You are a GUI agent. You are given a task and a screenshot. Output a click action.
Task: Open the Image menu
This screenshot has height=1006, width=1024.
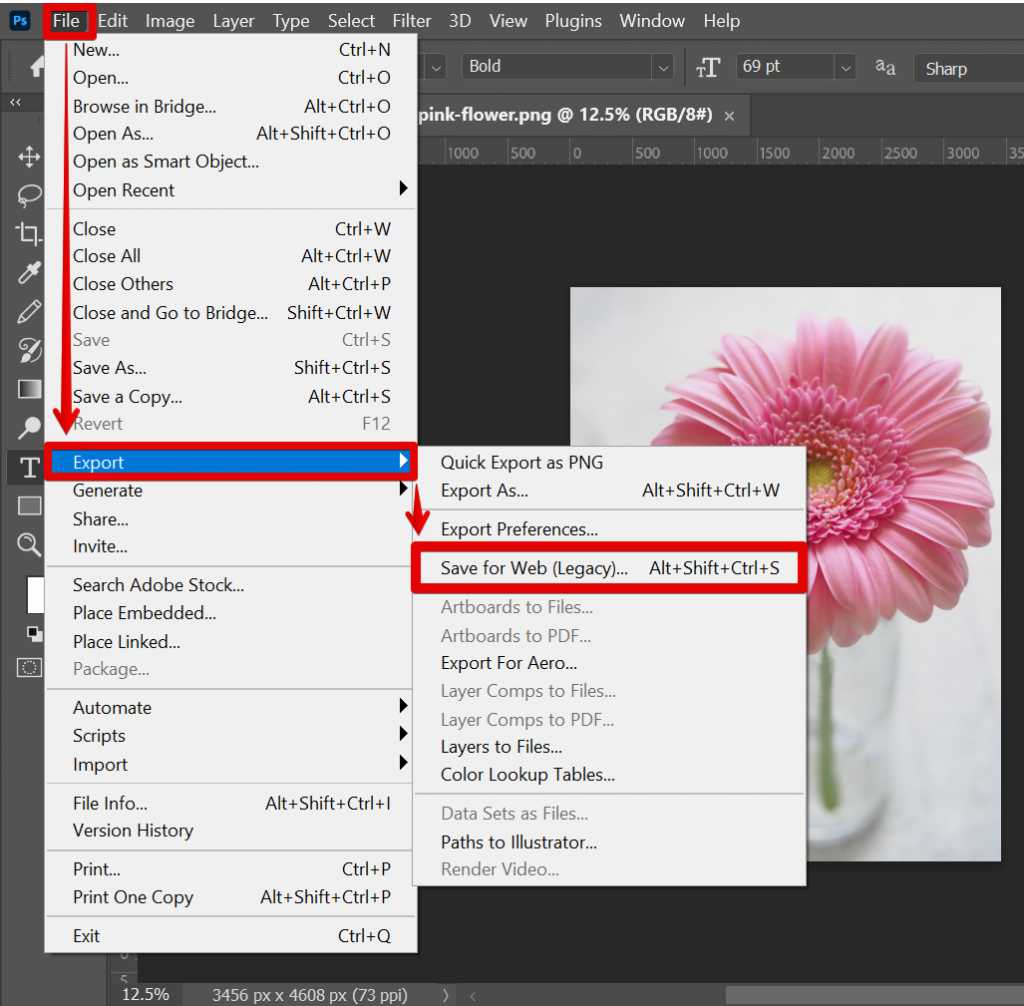tap(169, 20)
